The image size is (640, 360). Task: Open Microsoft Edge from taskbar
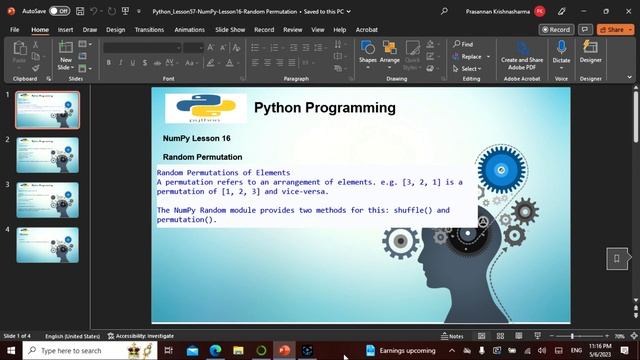[216, 350]
